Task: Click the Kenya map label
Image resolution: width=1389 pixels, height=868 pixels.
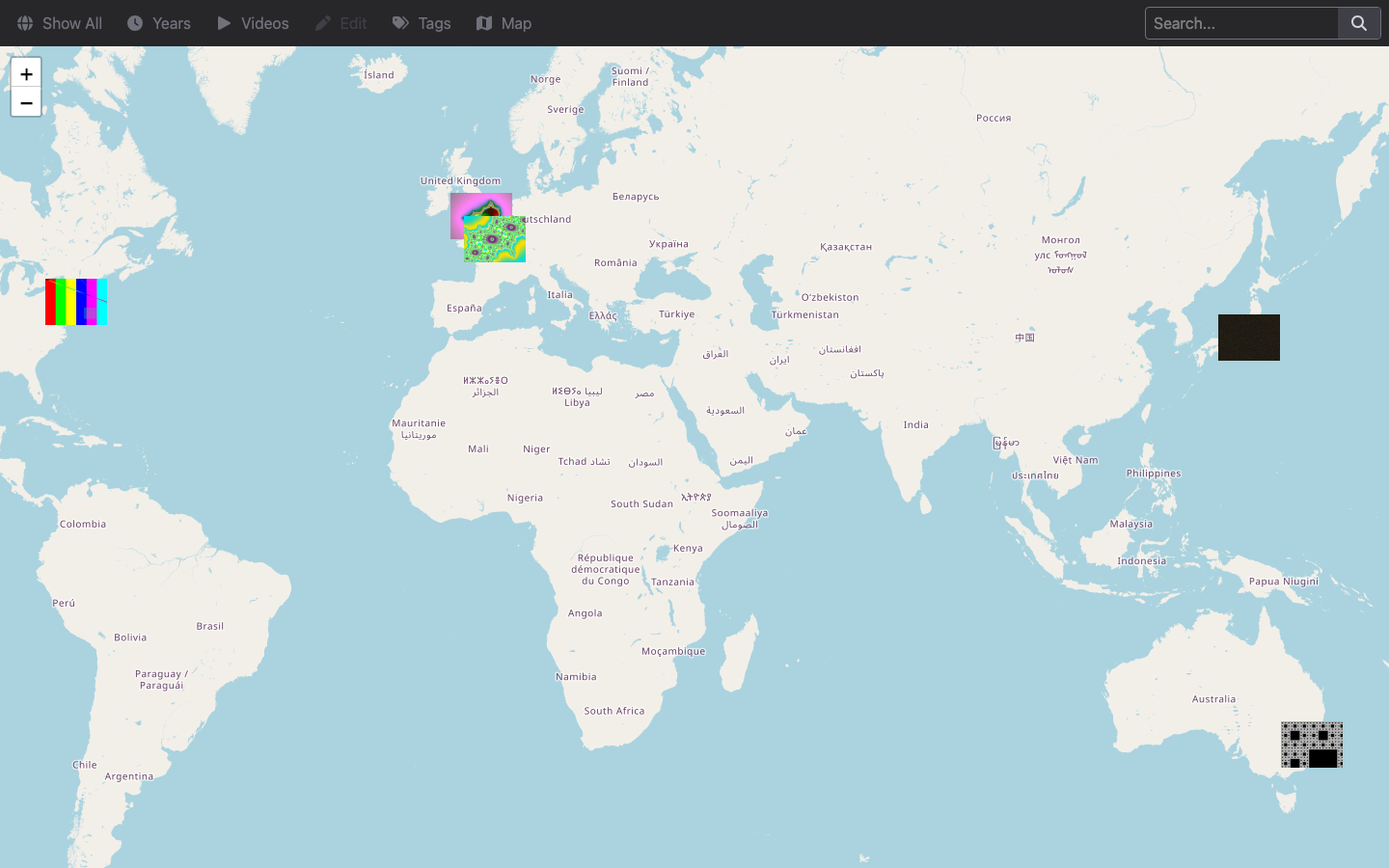Action: tap(688, 548)
